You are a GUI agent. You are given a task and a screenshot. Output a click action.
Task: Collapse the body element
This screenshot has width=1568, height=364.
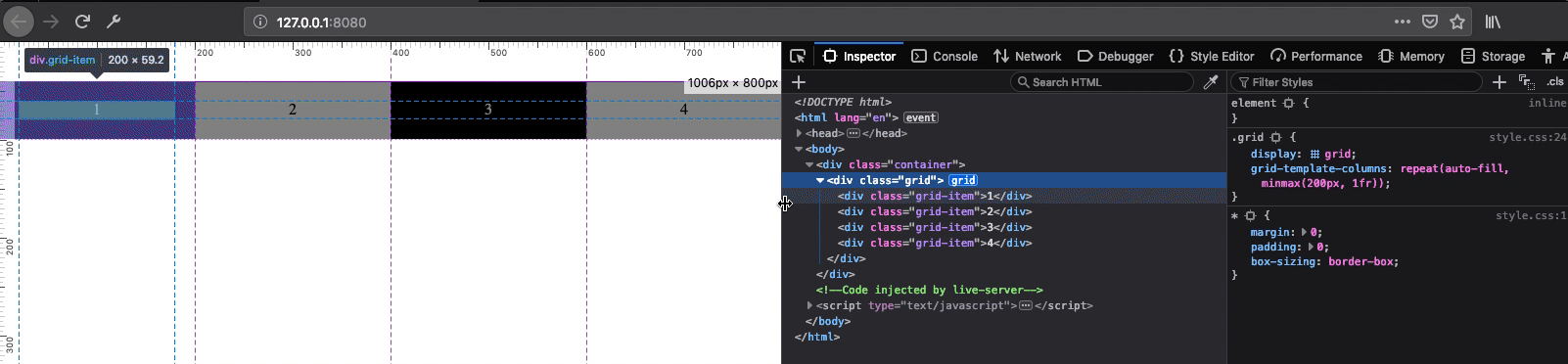pyautogui.click(x=800, y=149)
